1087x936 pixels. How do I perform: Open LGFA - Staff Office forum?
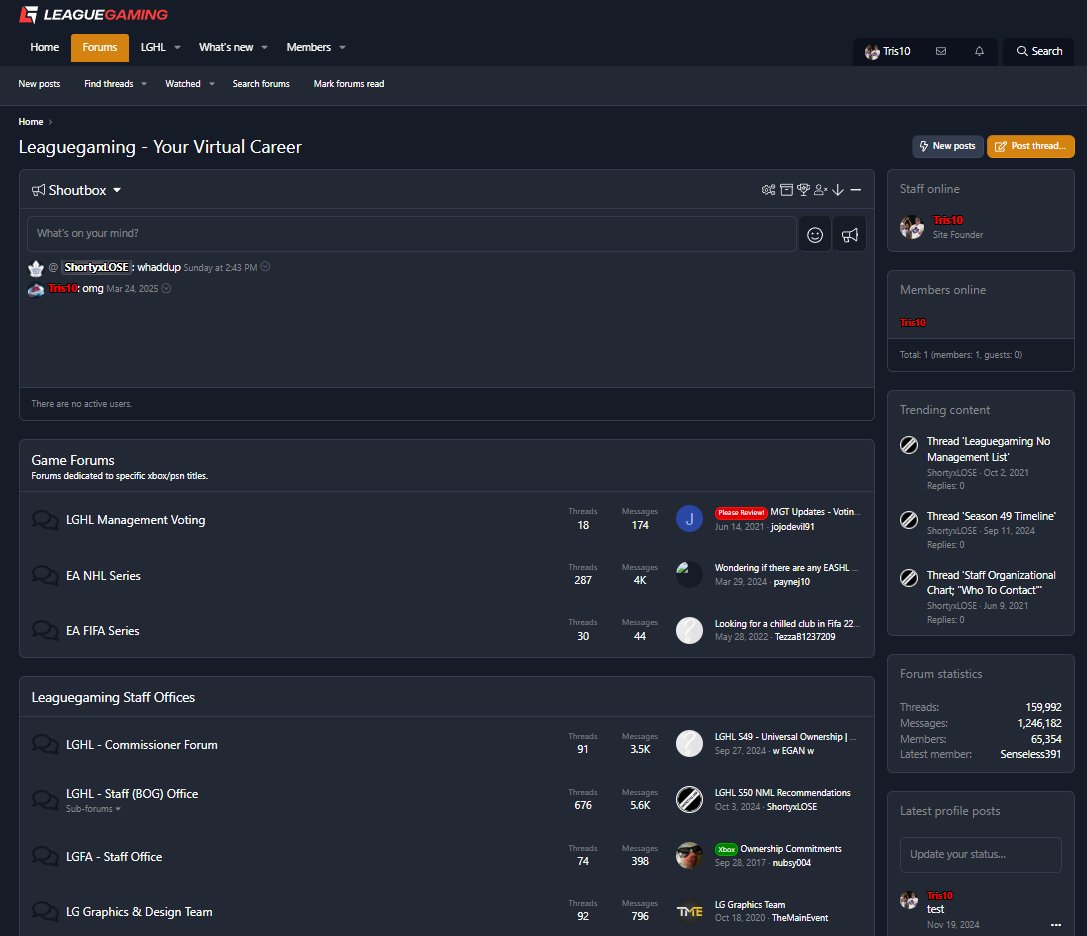click(114, 857)
